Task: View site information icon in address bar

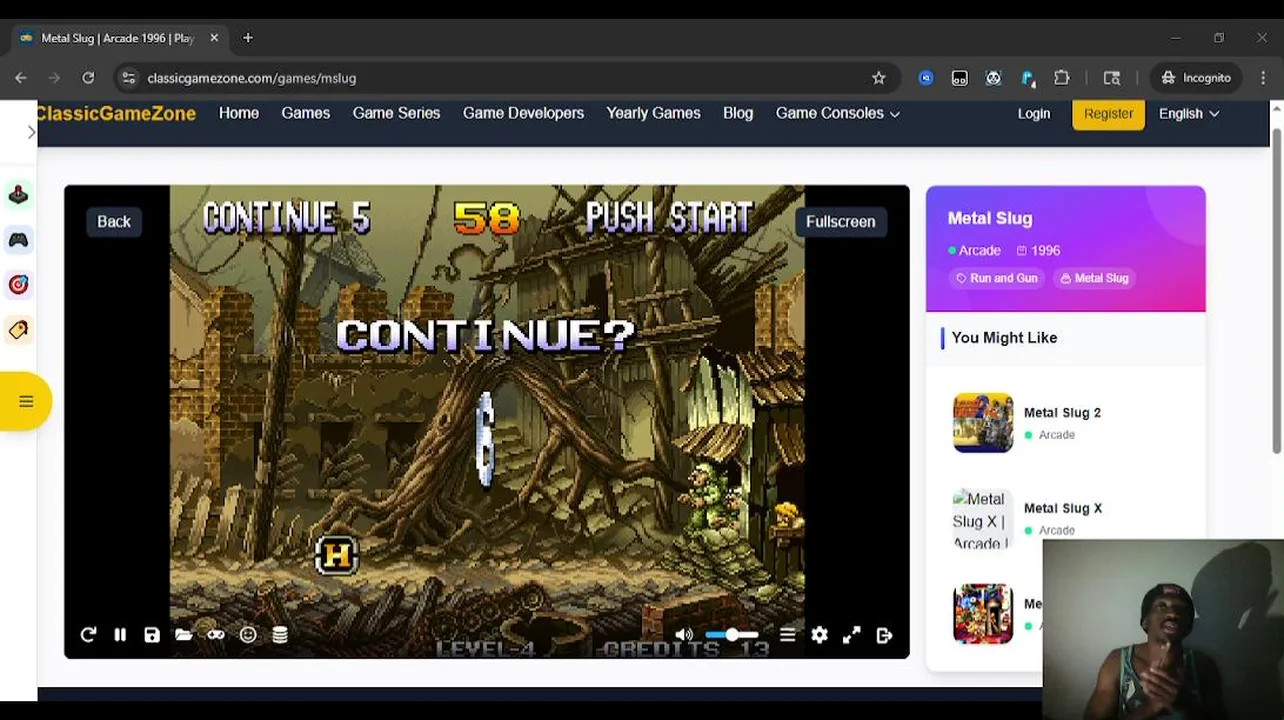Action: (x=128, y=78)
